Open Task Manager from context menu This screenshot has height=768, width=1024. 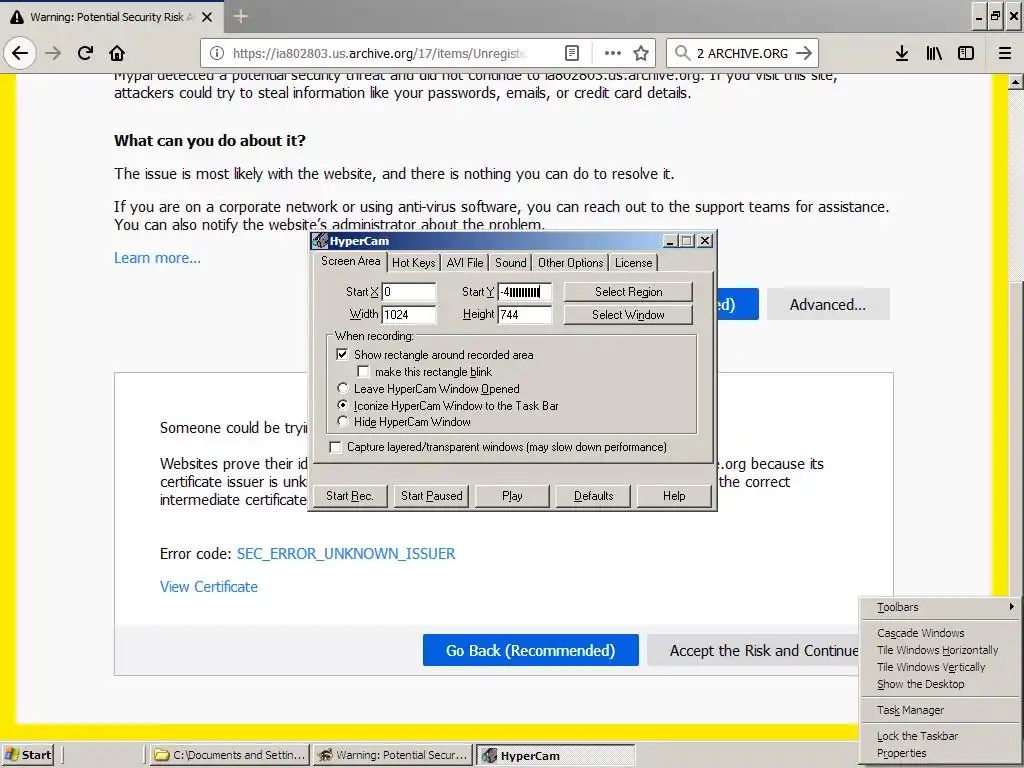[940, 710]
